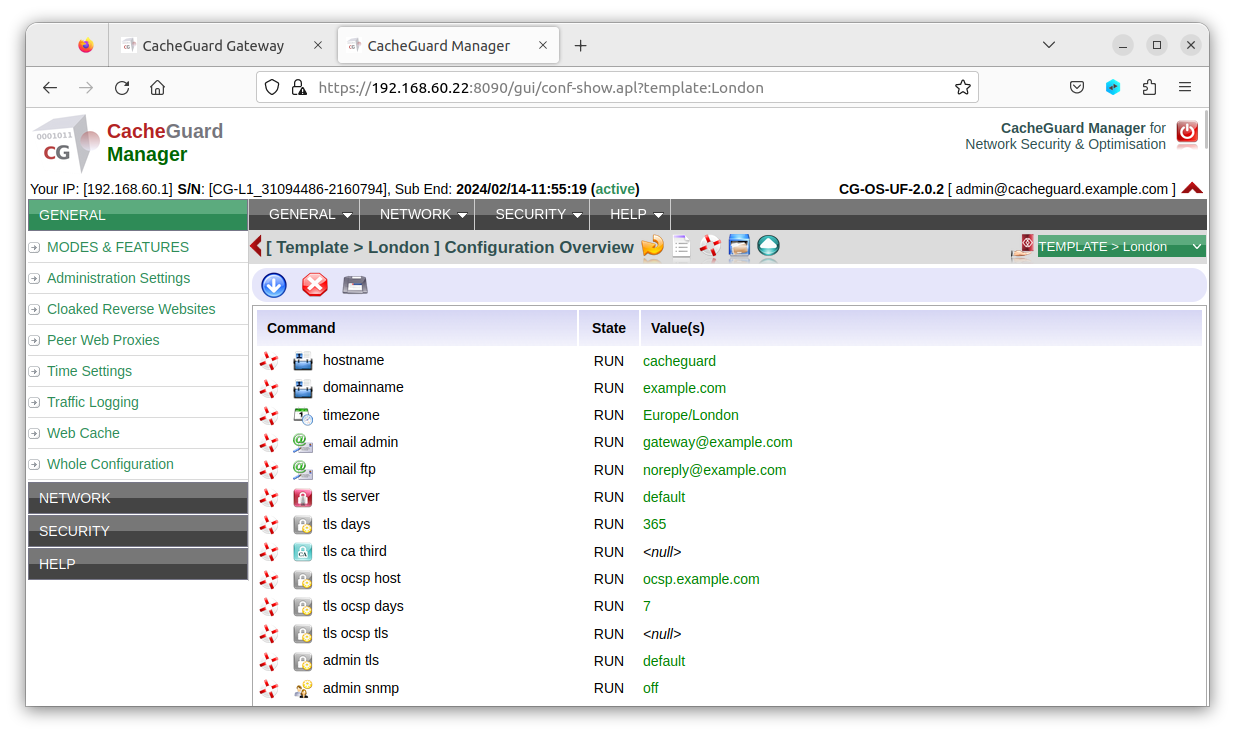Click red star icon in tls ocsp days row
The height and width of the screenshot is (735, 1235).
(x=269, y=606)
